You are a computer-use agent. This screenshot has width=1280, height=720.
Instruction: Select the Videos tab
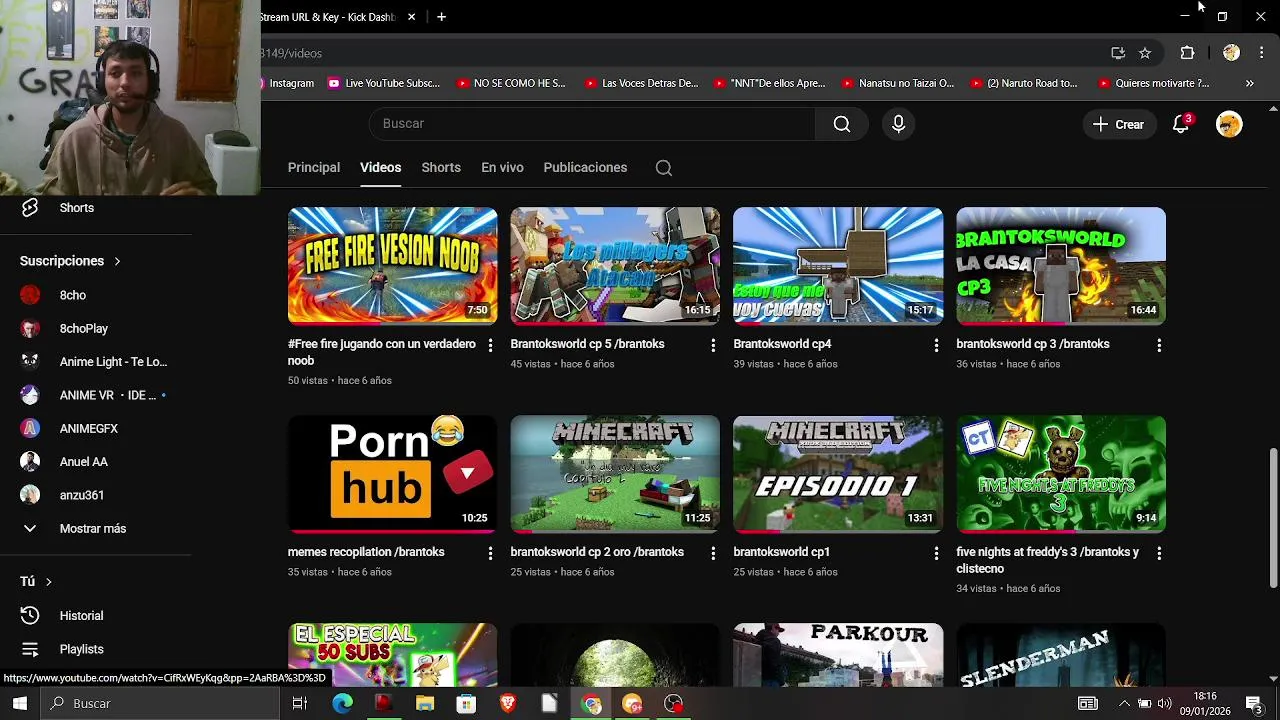380,168
